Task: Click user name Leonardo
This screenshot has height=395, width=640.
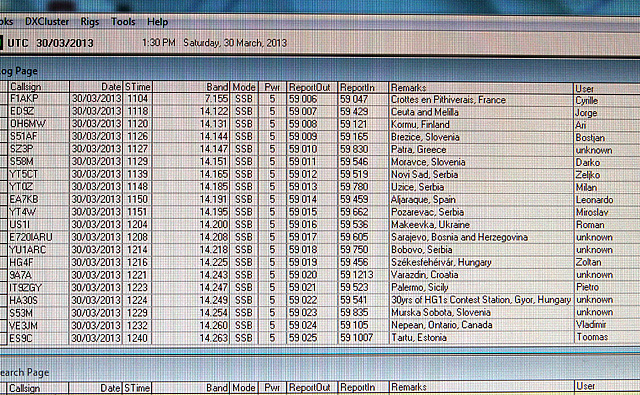Action: 594,200
